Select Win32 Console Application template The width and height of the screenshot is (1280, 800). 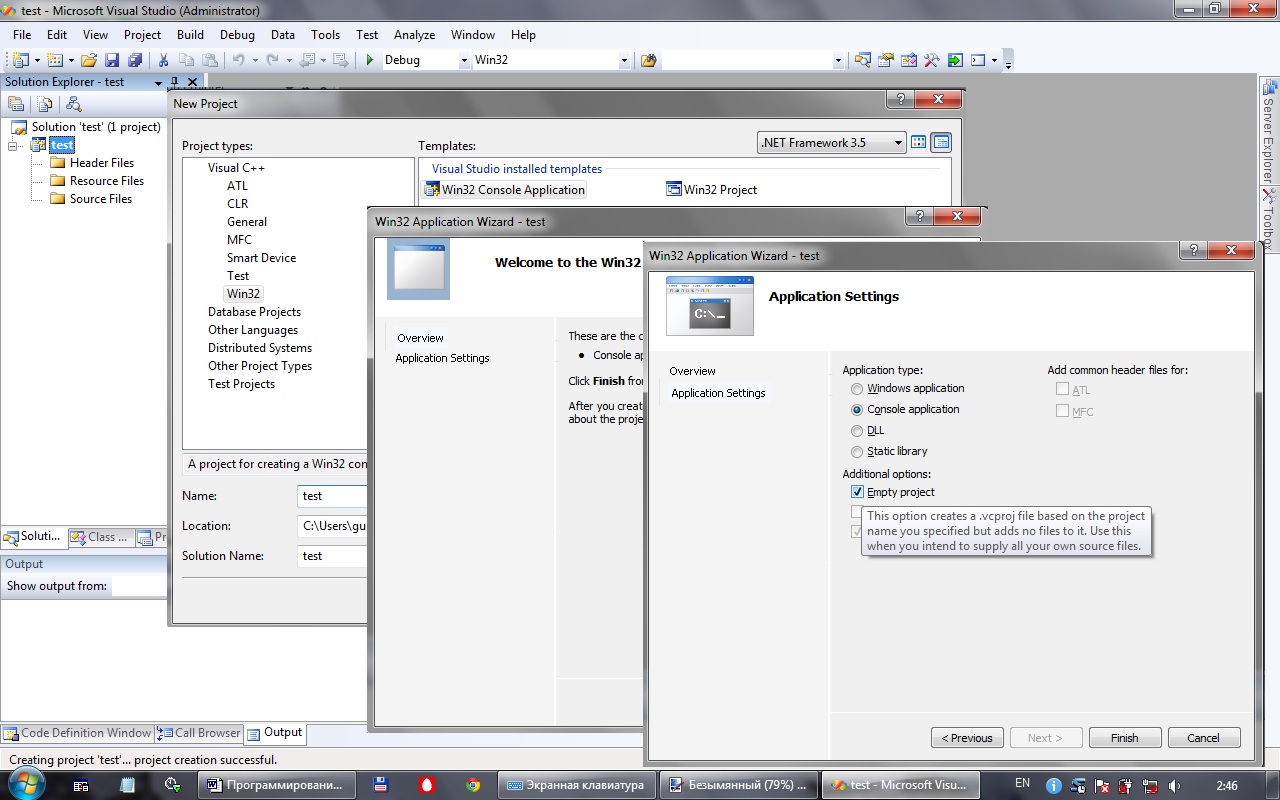(504, 189)
